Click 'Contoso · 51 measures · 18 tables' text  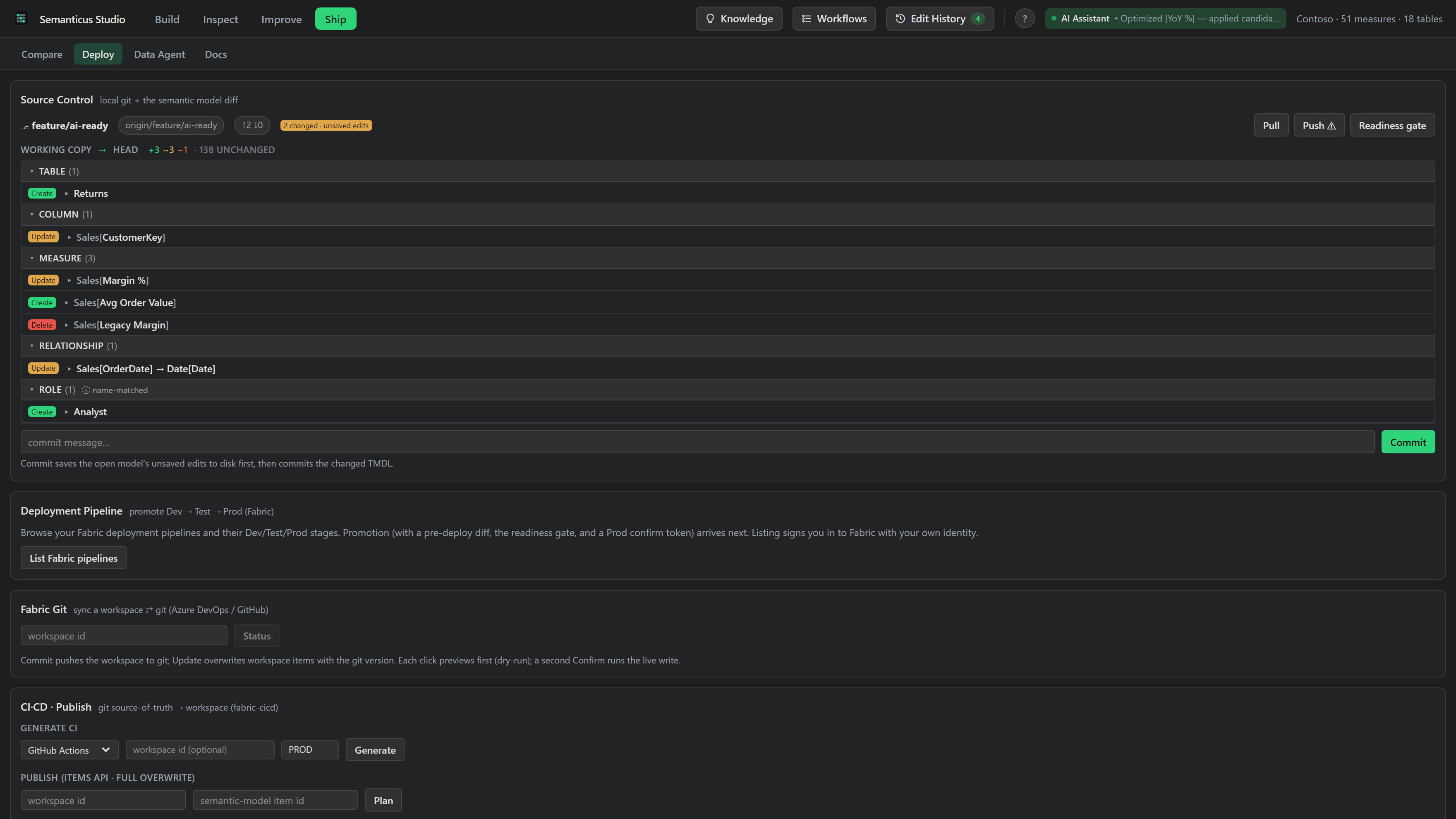click(1369, 19)
